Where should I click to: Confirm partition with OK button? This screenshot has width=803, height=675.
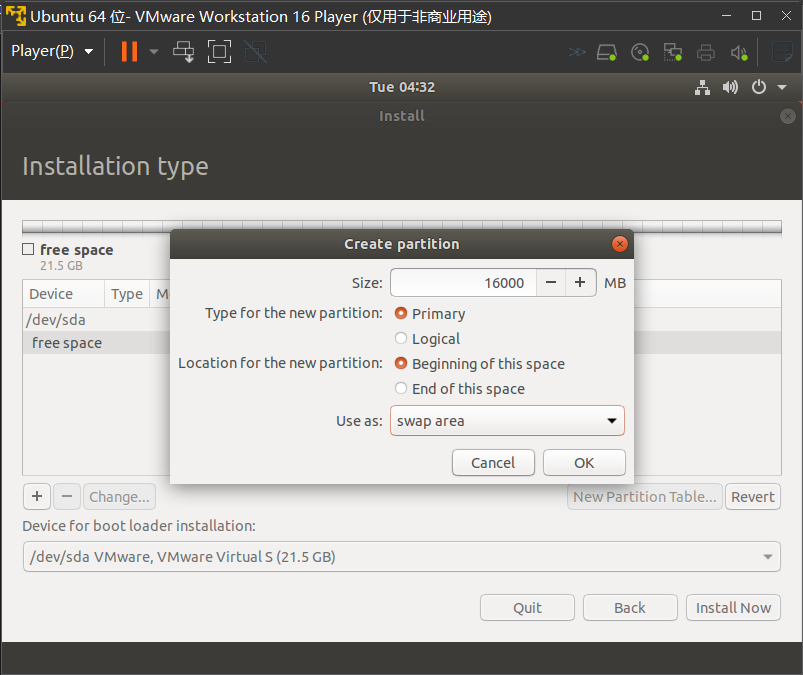(x=584, y=462)
